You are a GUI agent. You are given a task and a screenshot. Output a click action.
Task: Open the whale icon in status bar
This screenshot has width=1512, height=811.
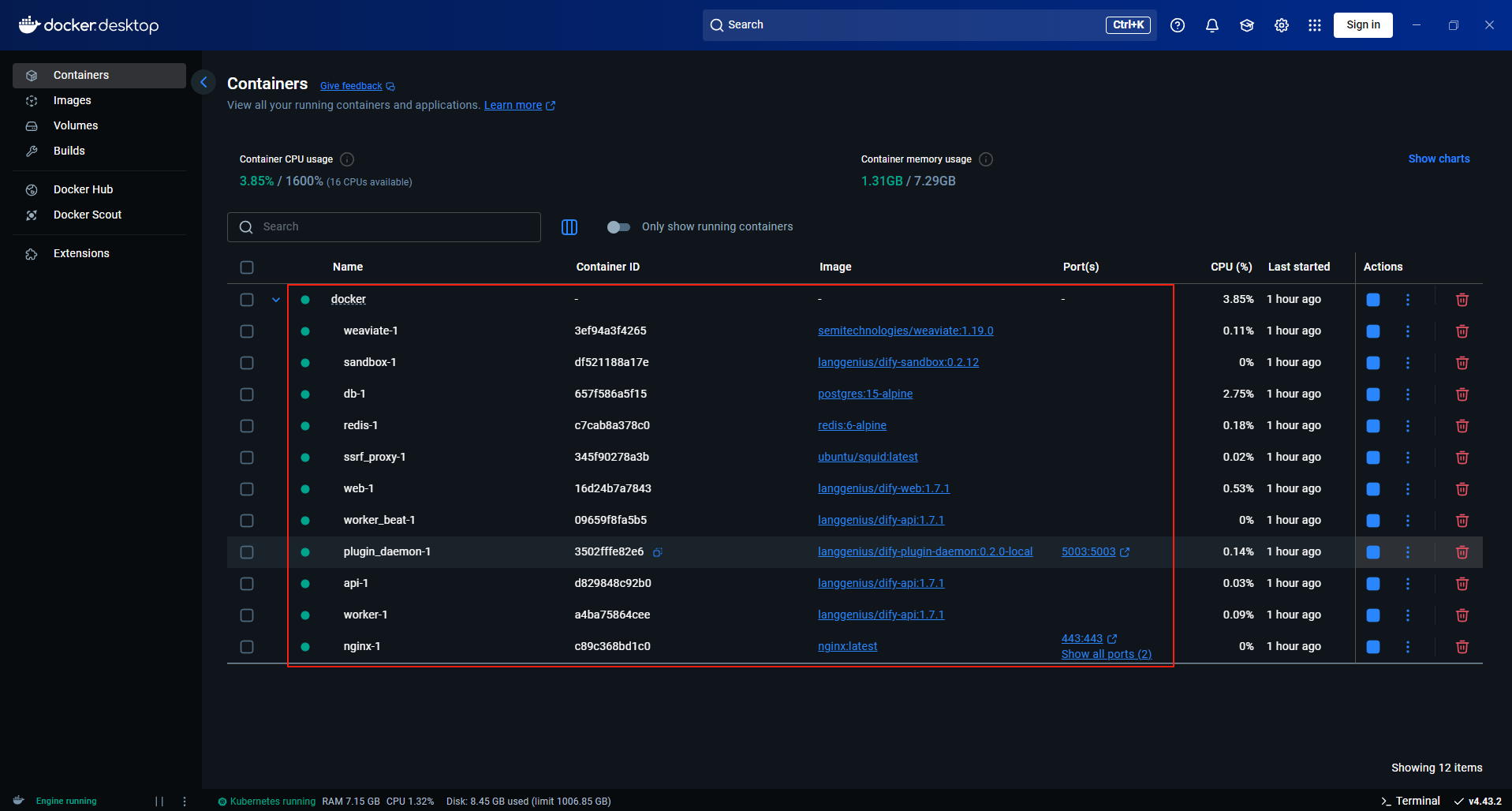[18, 801]
